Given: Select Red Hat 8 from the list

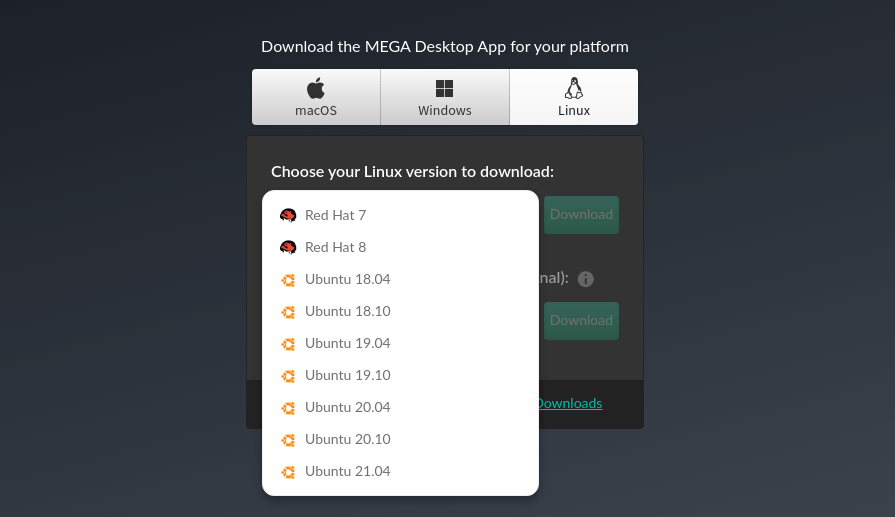Looking at the screenshot, I should (335, 247).
